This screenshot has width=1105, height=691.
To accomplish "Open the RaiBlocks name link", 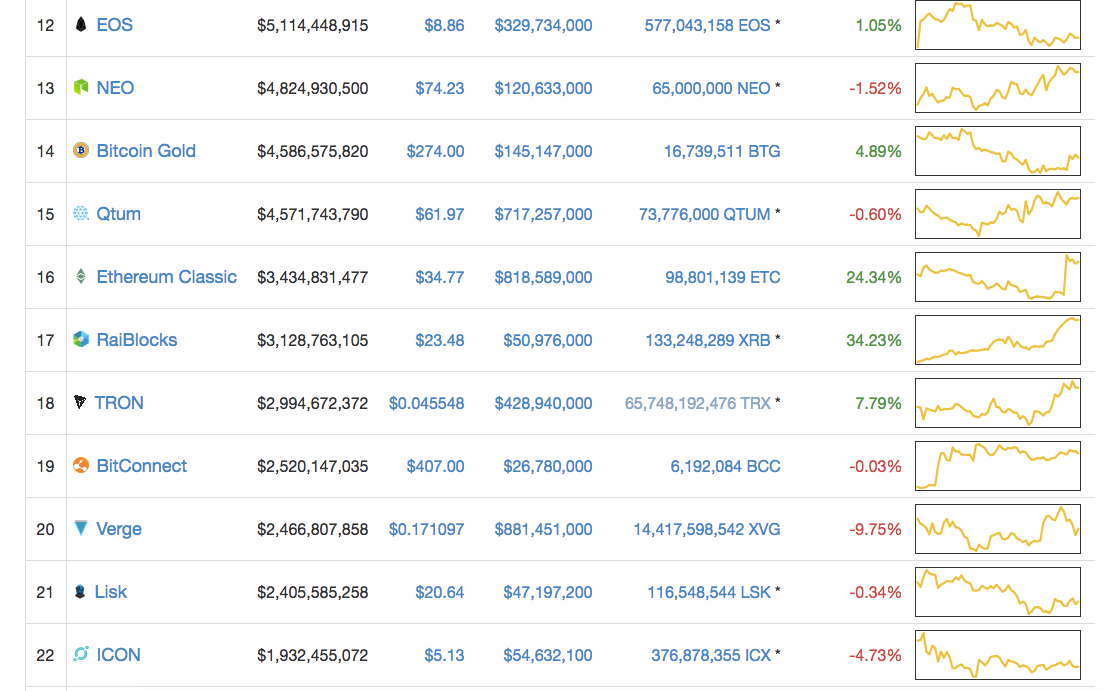I will point(137,340).
